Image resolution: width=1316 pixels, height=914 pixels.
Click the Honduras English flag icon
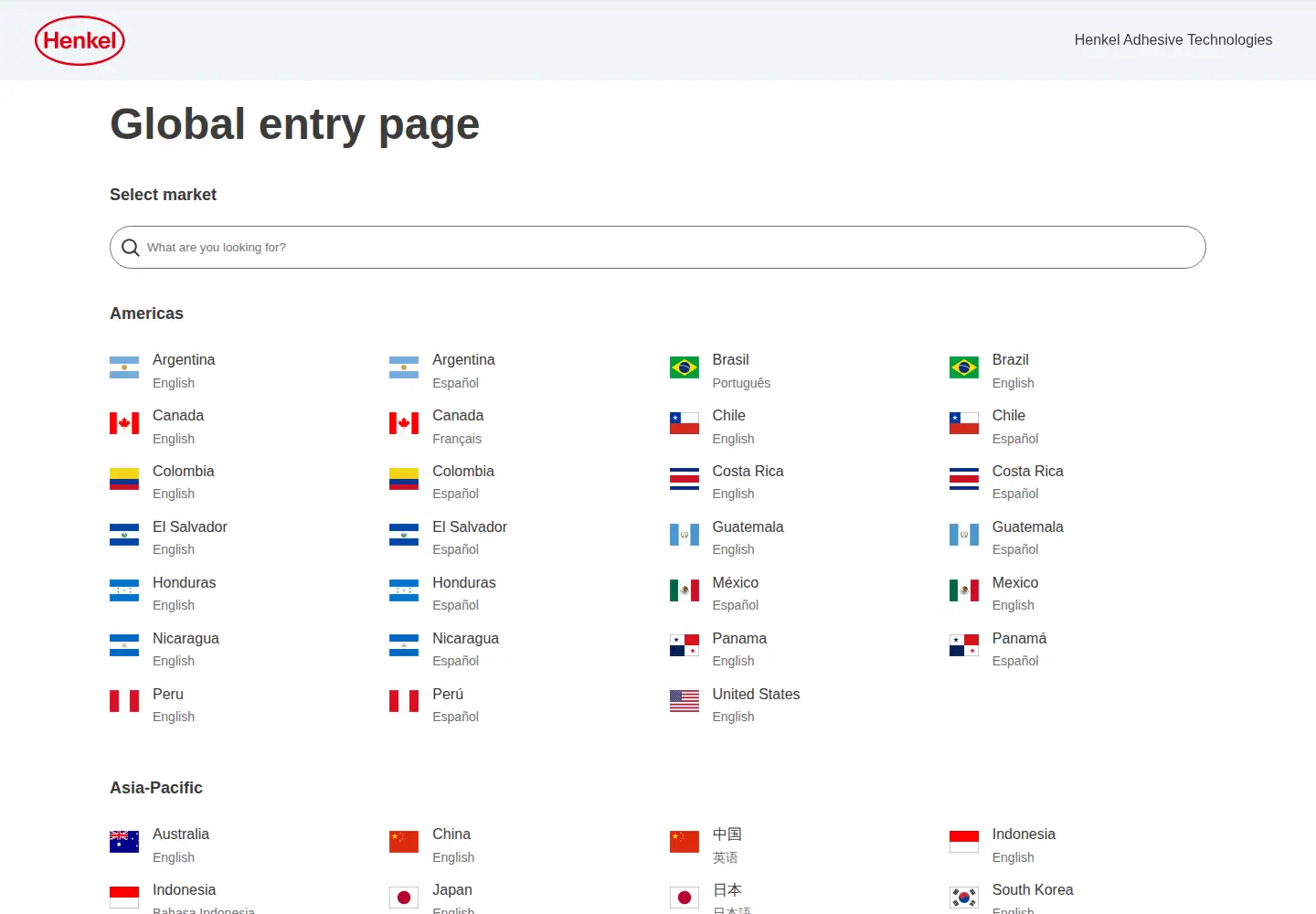coord(124,590)
